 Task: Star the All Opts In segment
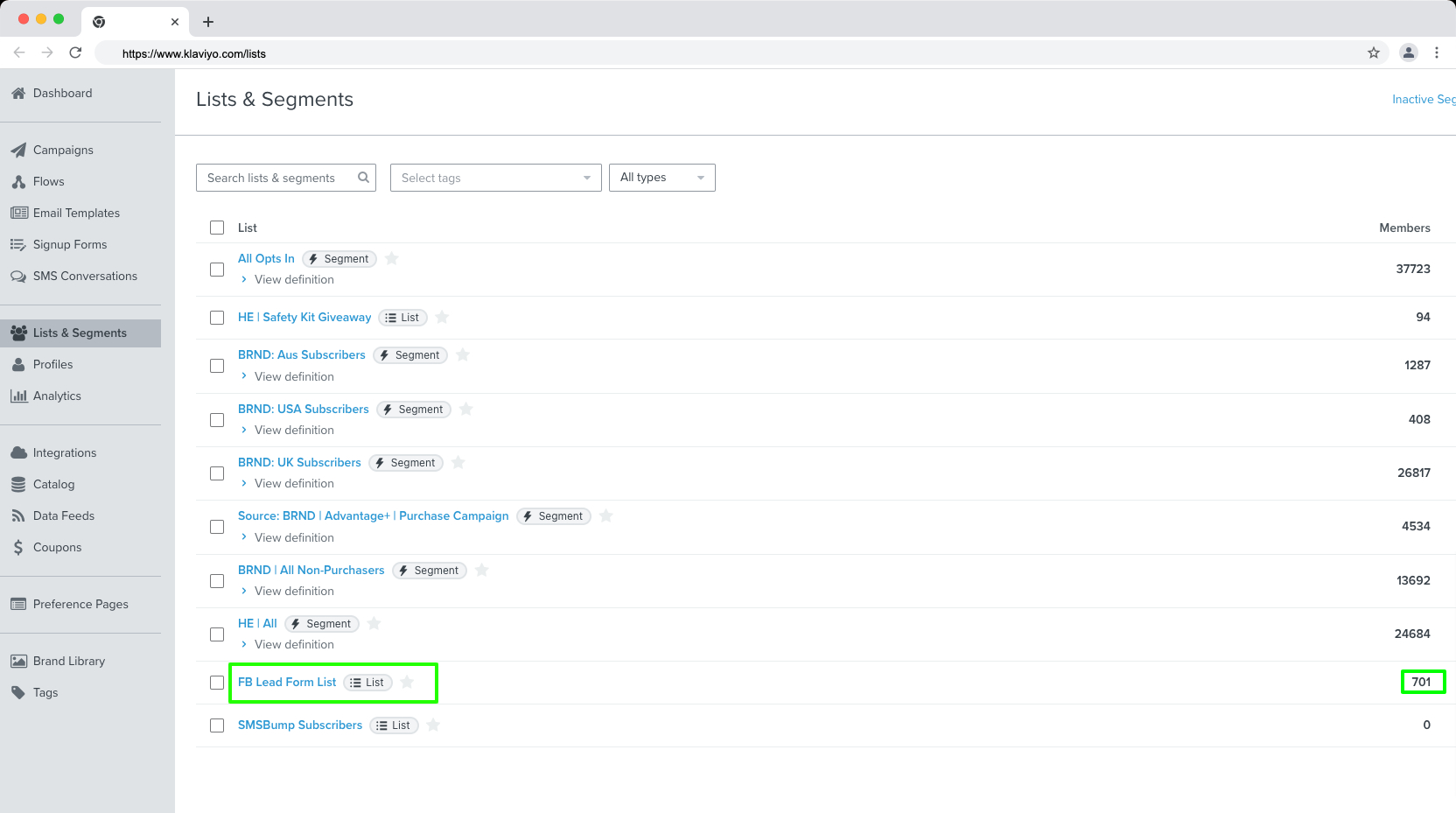click(x=392, y=258)
